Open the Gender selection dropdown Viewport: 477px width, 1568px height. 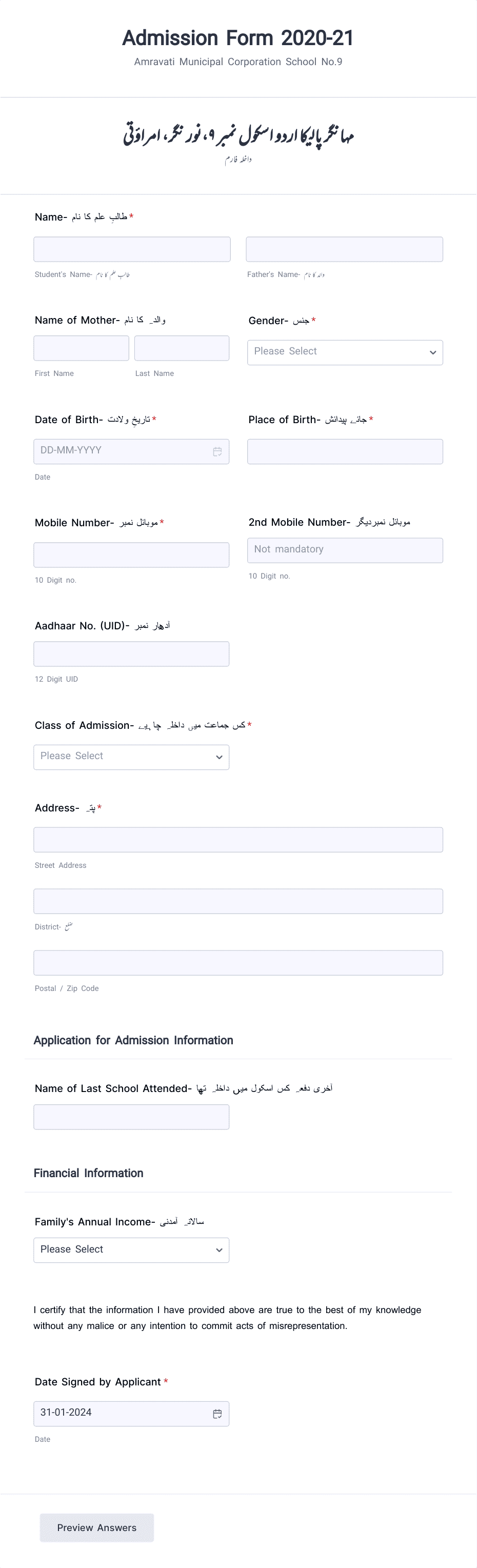coord(345,352)
